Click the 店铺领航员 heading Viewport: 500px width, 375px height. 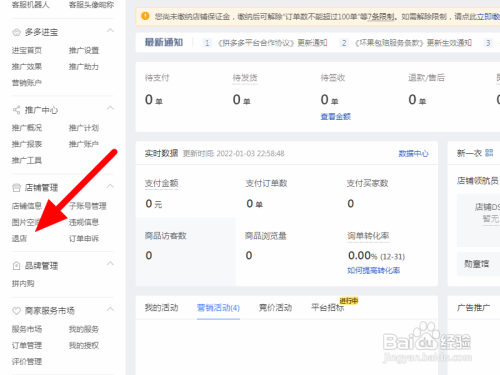[x=477, y=181]
